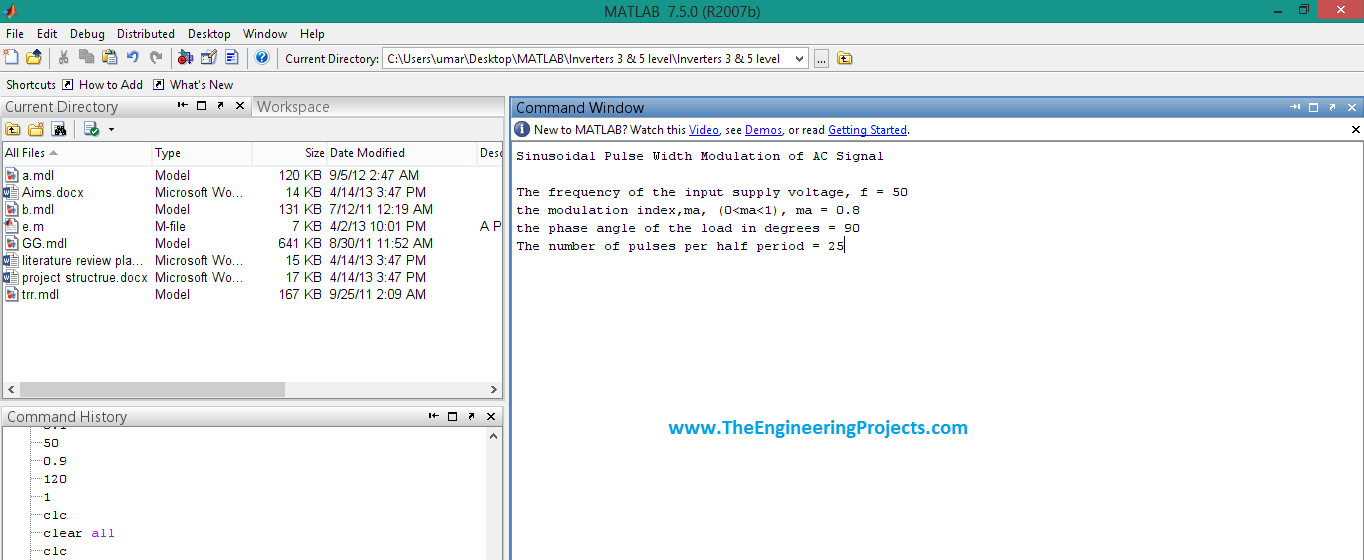Select 'clear all' in Command History

79,533
